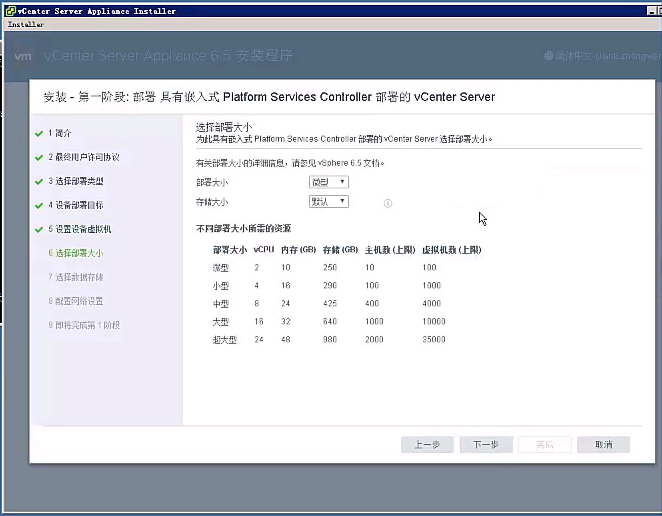Click value 48 memory in the 超大型 row

coord(286,339)
